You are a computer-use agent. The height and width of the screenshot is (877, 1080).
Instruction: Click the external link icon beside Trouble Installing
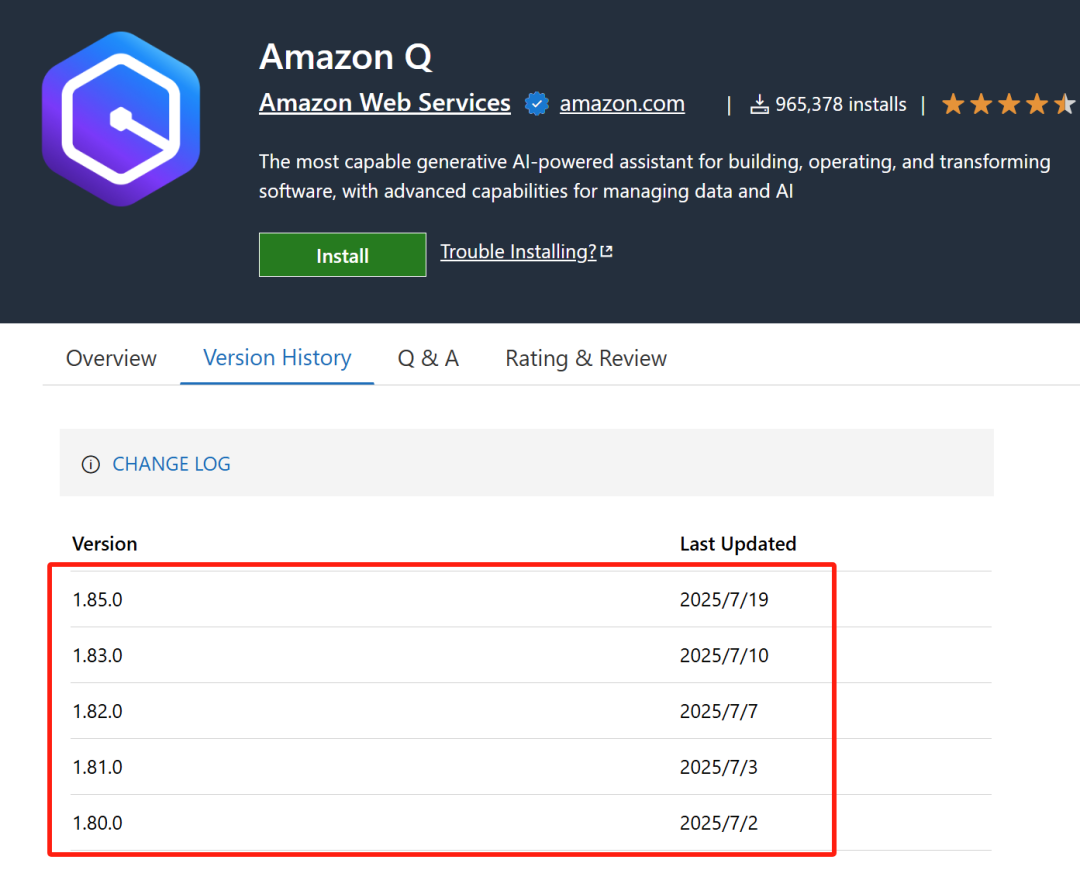[x=606, y=252]
